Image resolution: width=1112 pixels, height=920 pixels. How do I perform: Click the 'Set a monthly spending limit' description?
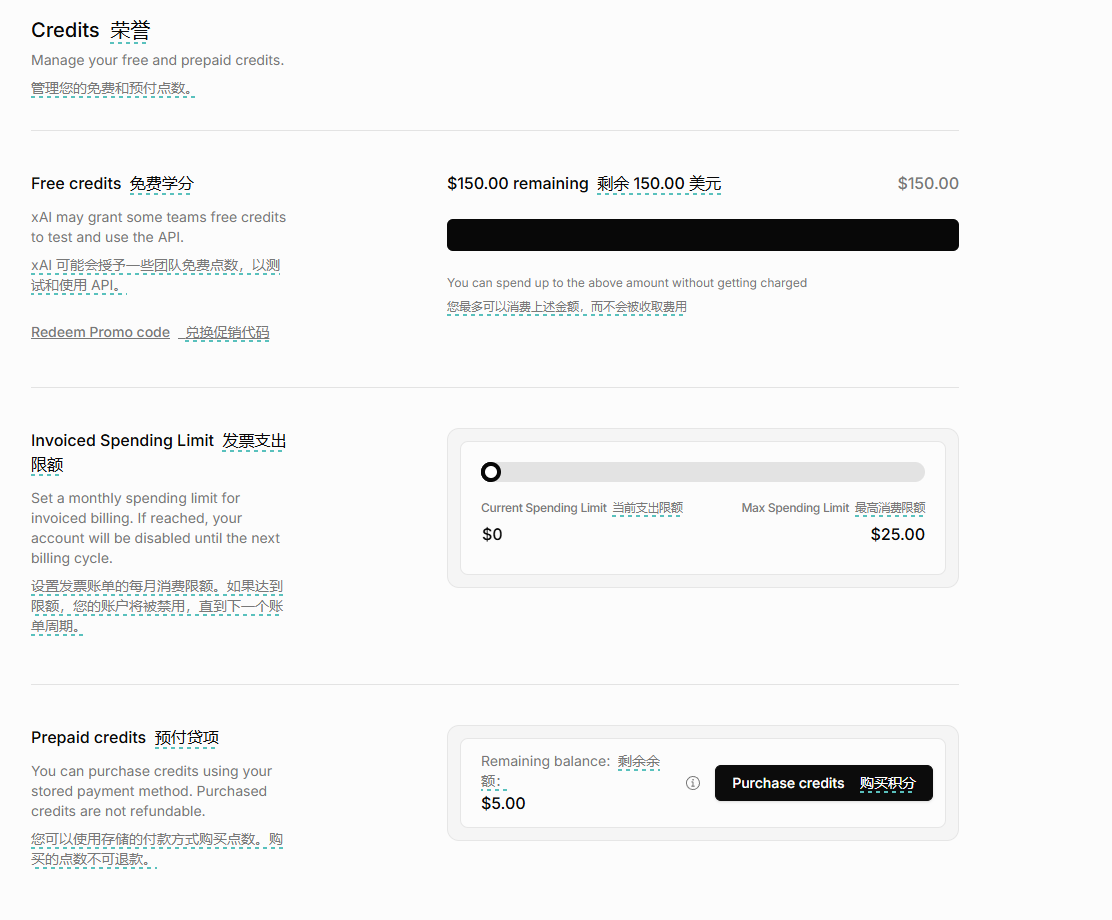[x=155, y=528]
